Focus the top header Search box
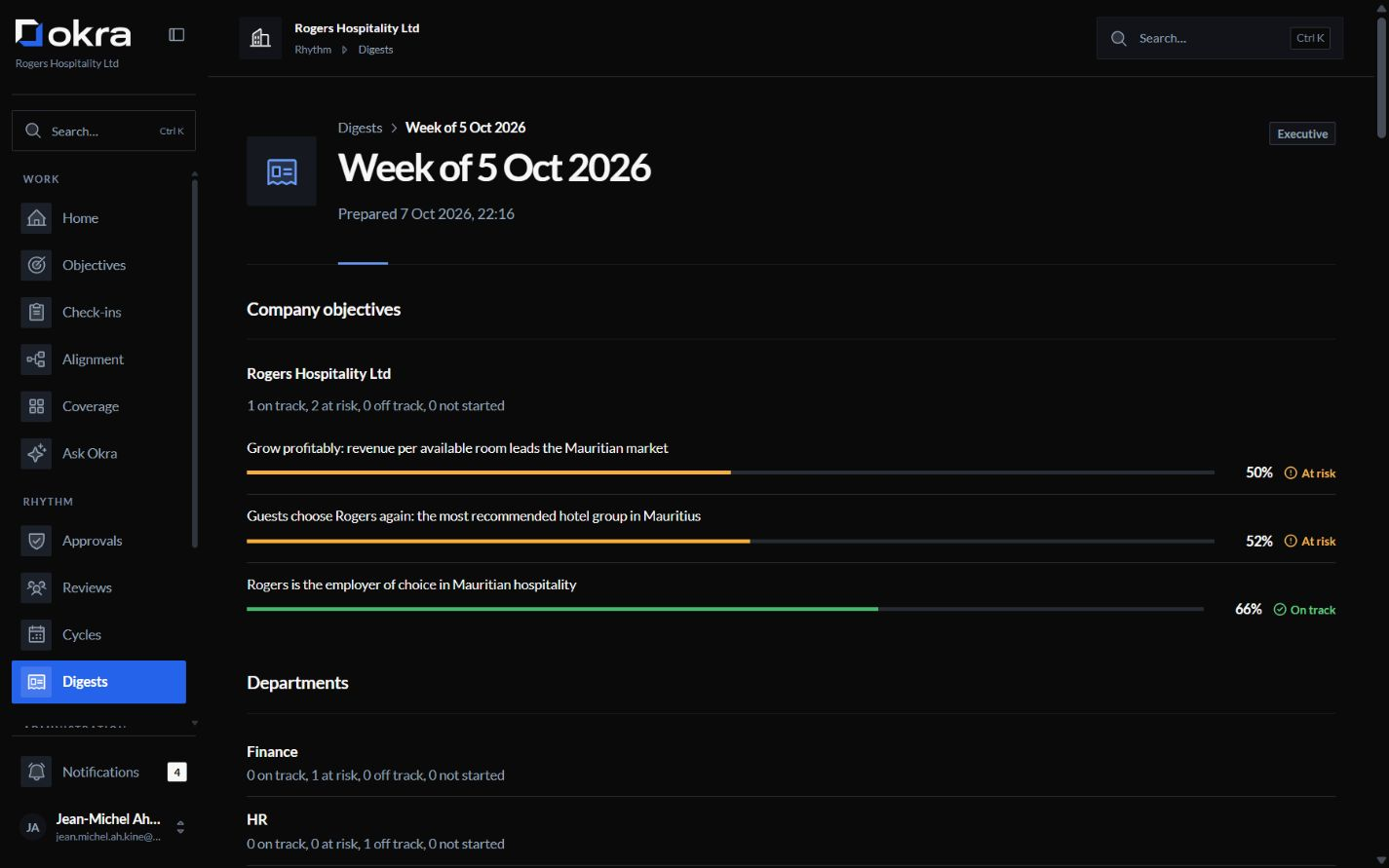The height and width of the screenshot is (868, 1389). 1219,38
